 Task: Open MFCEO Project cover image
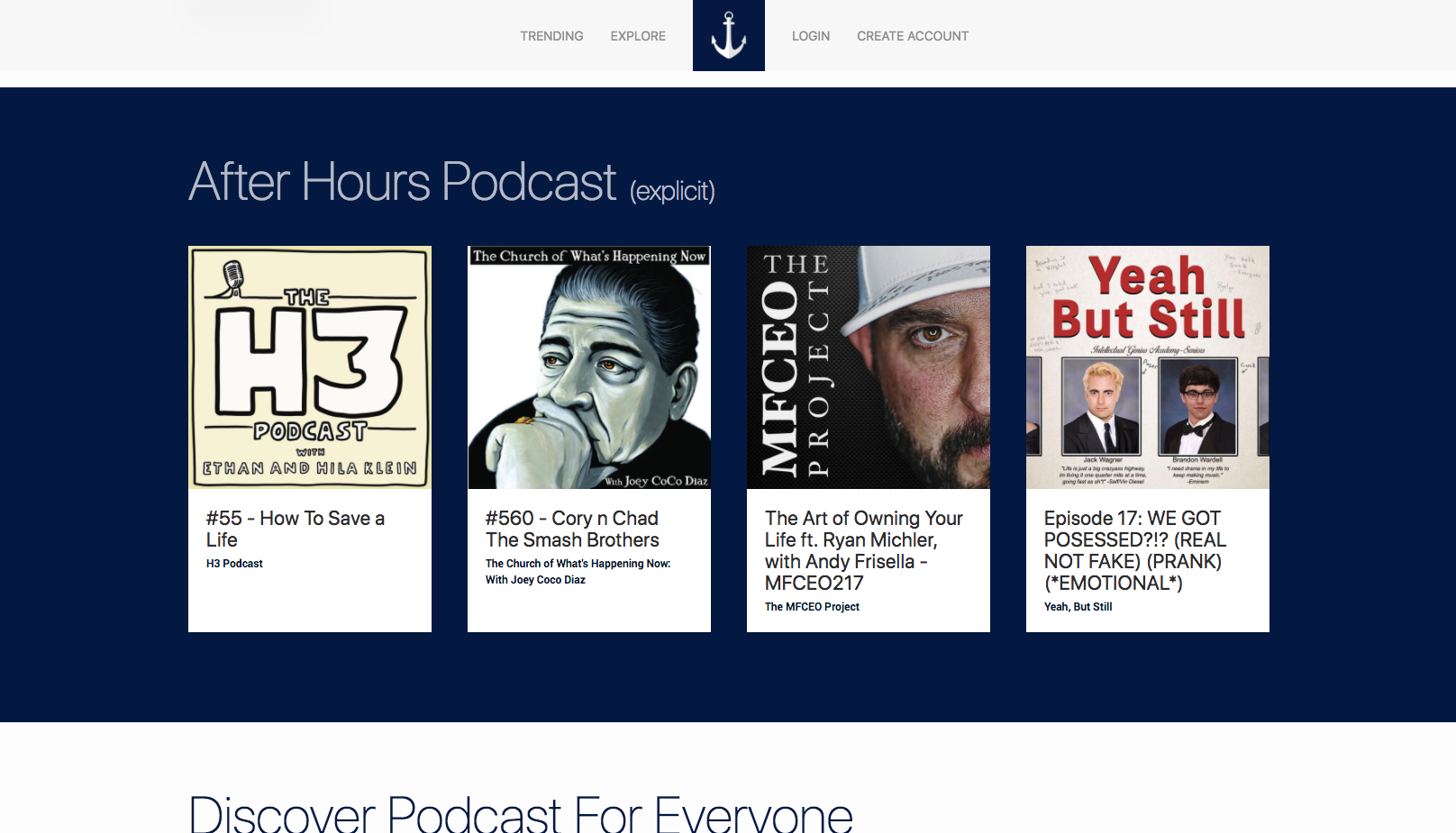(x=869, y=367)
